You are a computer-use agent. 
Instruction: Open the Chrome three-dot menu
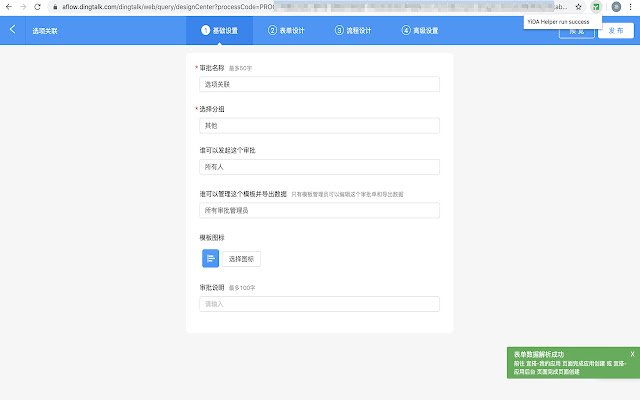631,7
